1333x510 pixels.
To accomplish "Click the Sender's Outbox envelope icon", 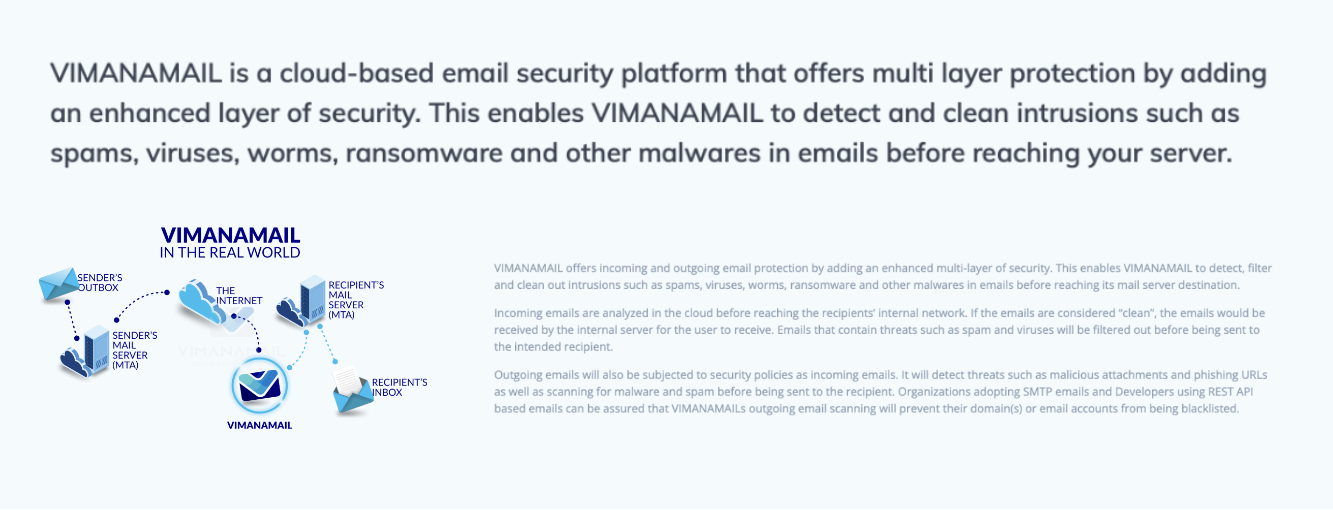I will [x=58, y=285].
